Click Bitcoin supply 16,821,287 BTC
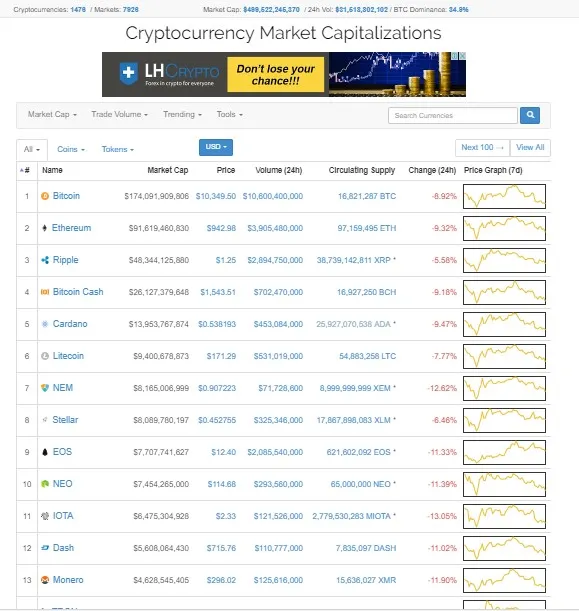579x611 pixels. coord(367,196)
